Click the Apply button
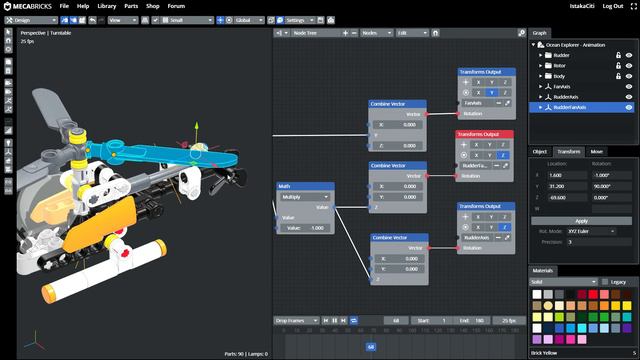This screenshot has width=640, height=360. pos(581,221)
